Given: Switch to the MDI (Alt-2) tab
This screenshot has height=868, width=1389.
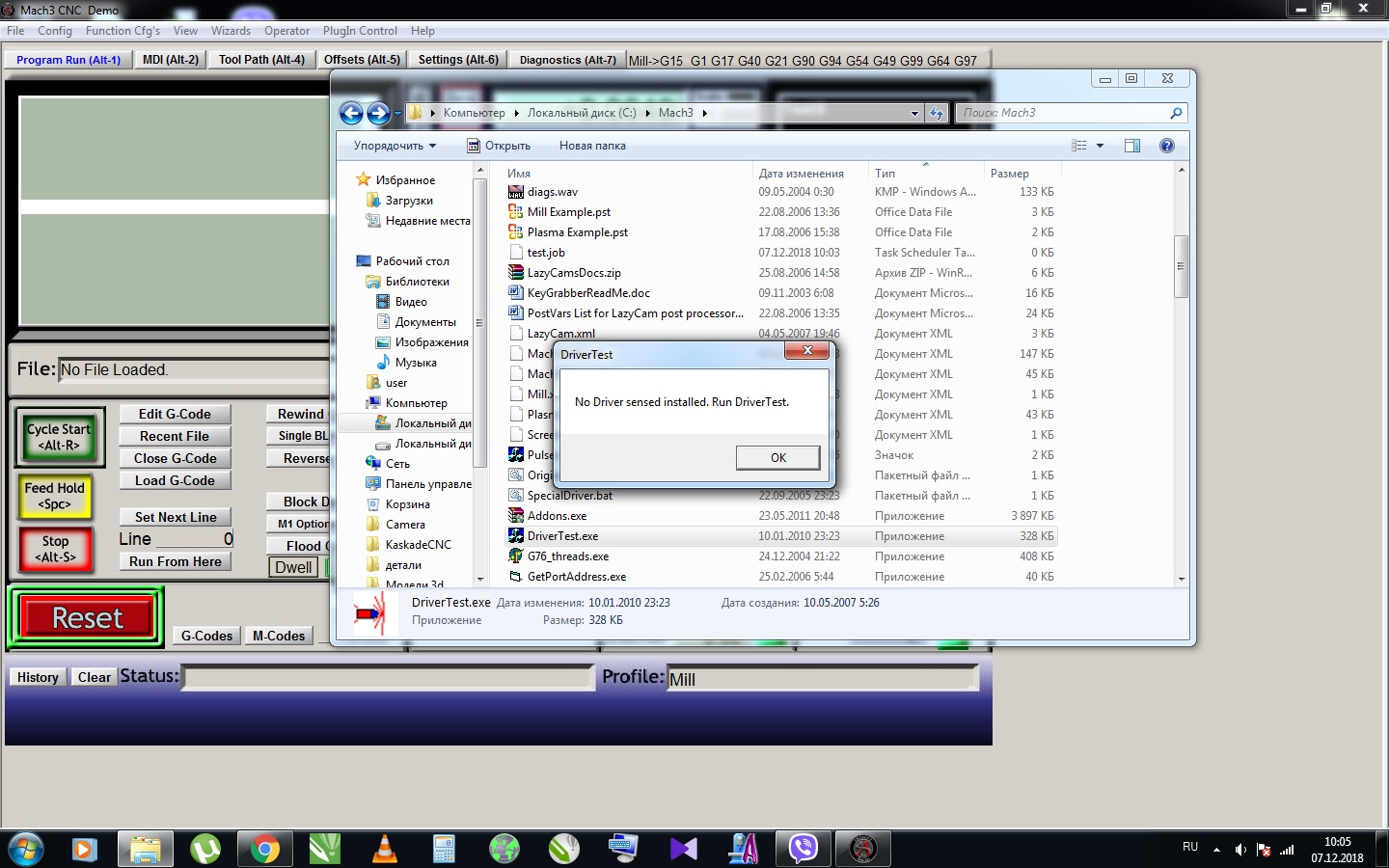Looking at the screenshot, I should [171, 60].
